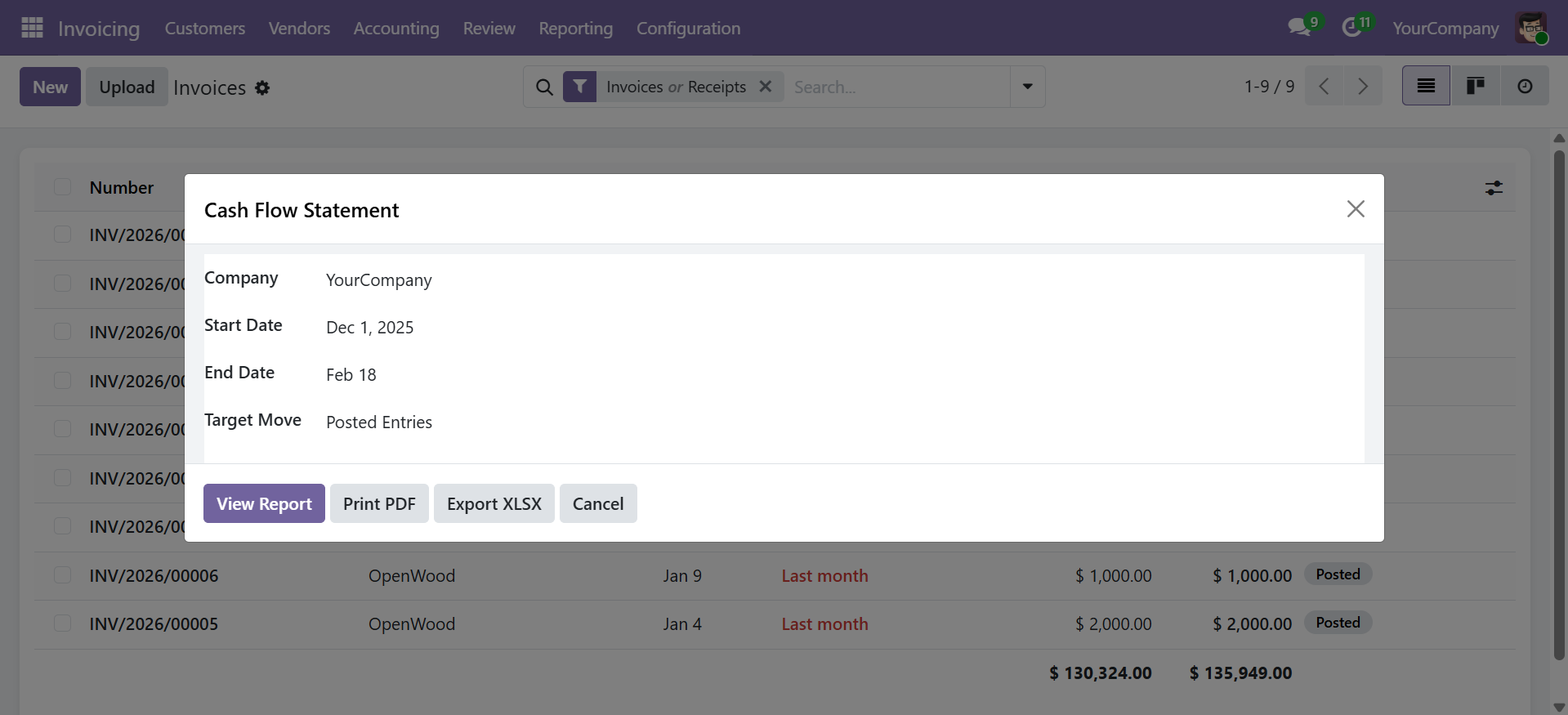The width and height of the screenshot is (1568, 715).
Task: Open the Company field YourCompany
Action: (x=378, y=280)
